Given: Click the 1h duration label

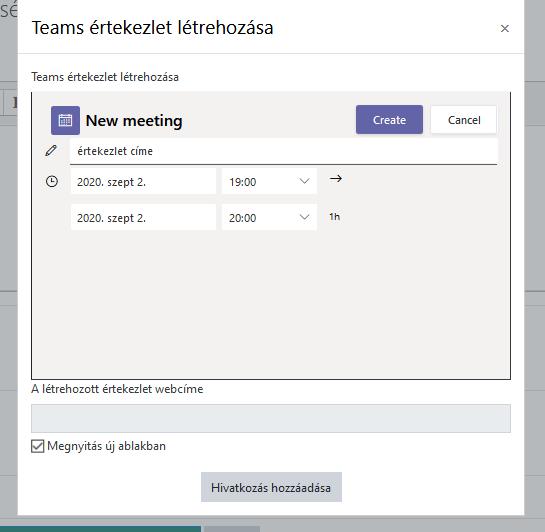Looking at the screenshot, I should [x=334, y=217].
